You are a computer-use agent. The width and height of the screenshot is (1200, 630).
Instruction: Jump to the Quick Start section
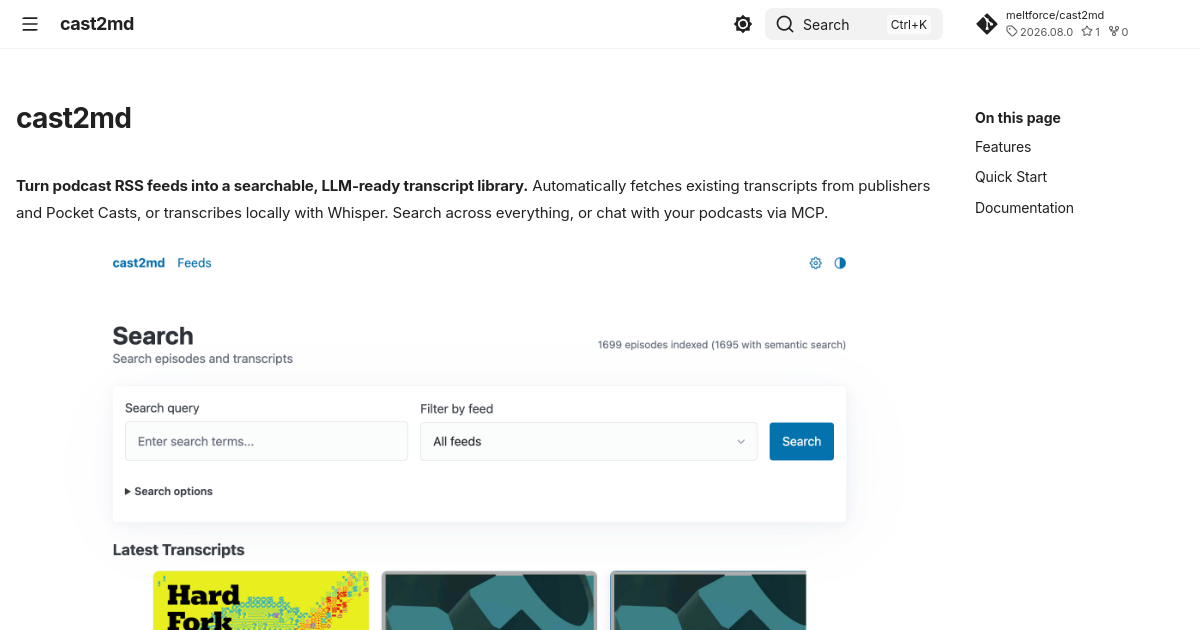click(1011, 177)
